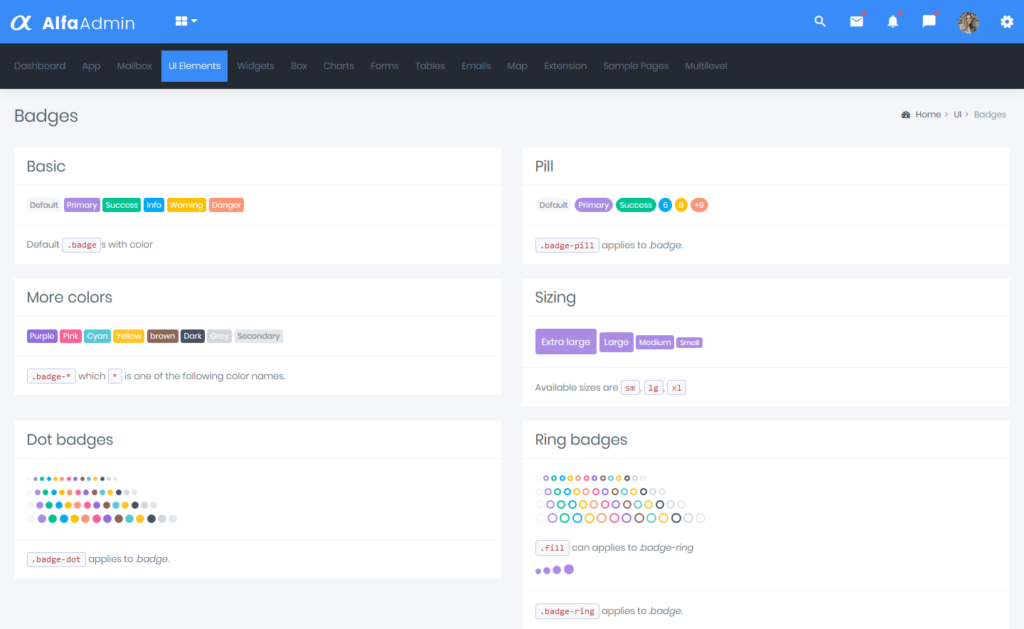Image resolution: width=1024 pixels, height=629 pixels.
Task: Open the Extension menu item
Action: [x=565, y=65]
